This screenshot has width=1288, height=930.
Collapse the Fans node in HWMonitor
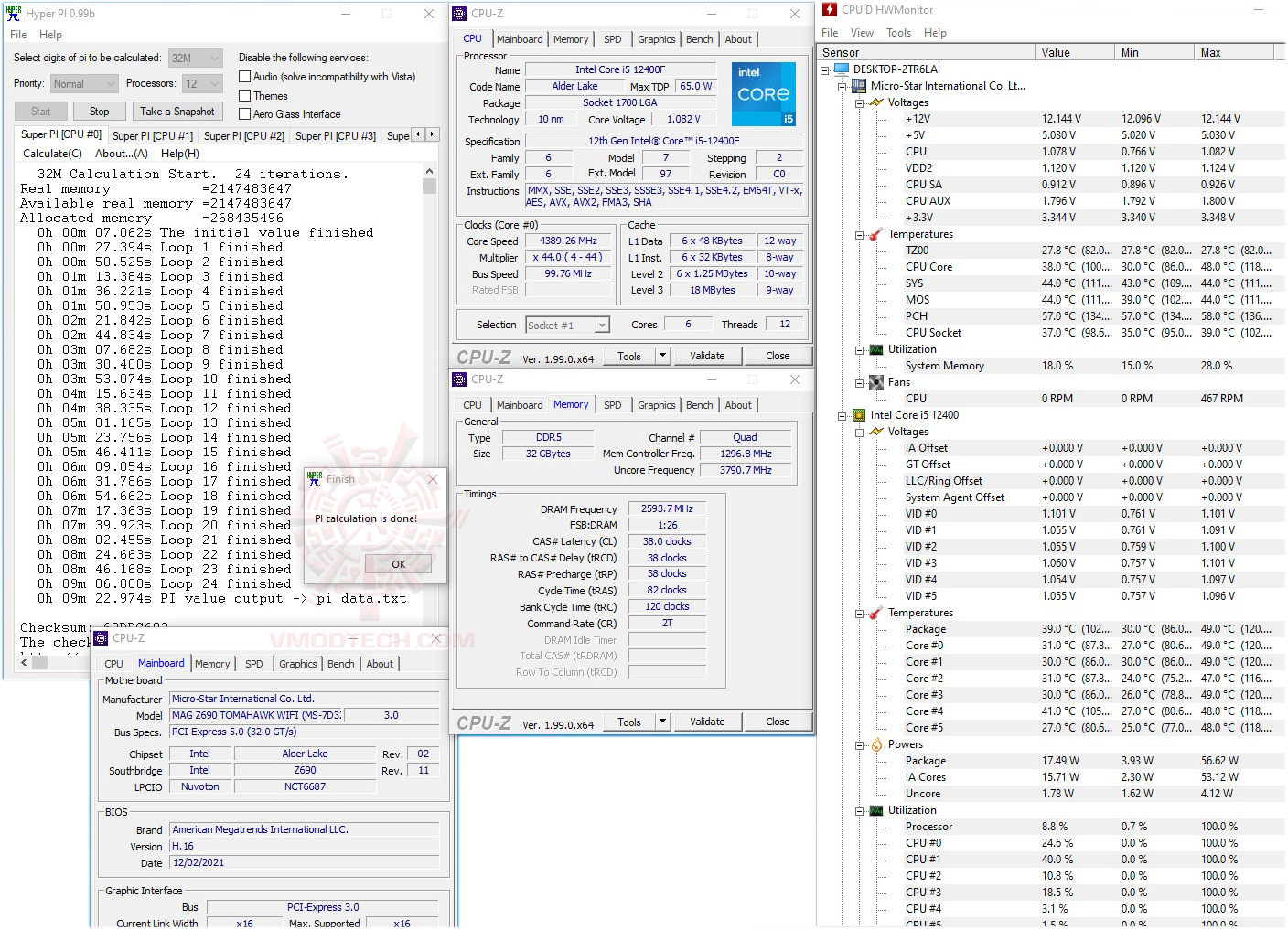(860, 382)
